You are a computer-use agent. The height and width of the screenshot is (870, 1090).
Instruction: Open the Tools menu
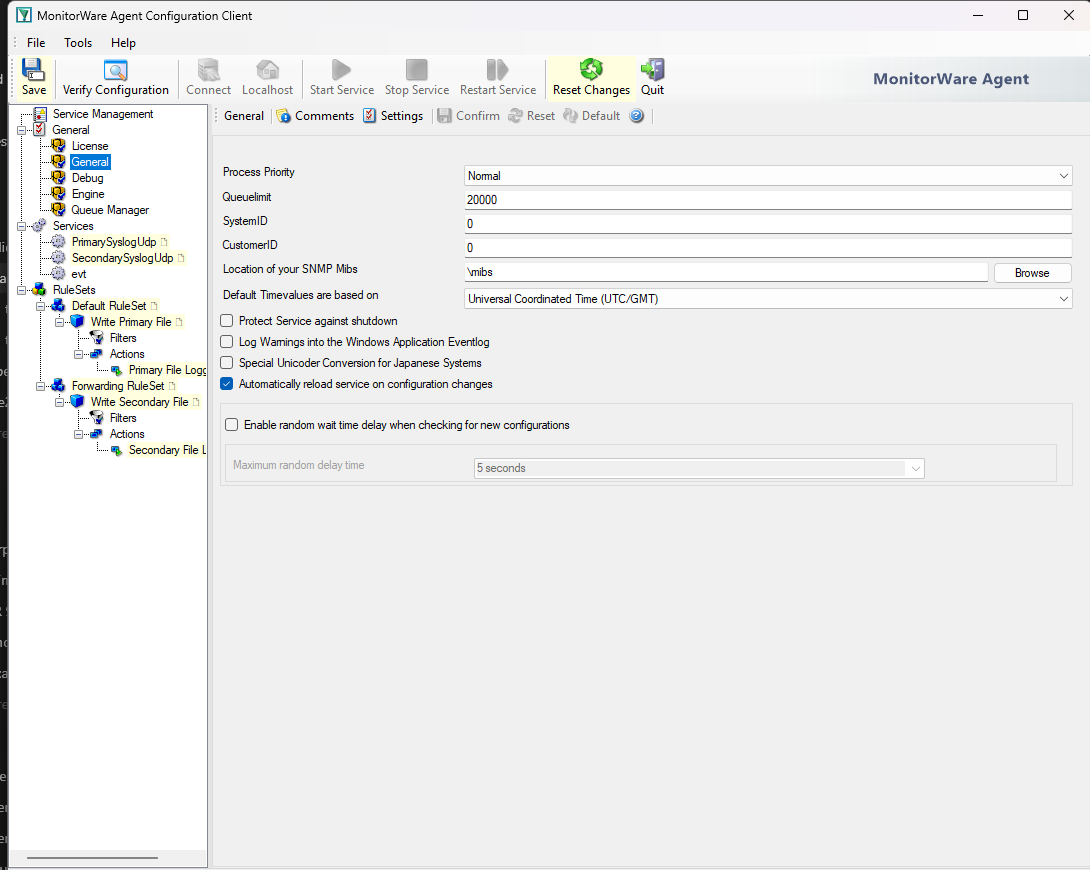pos(78,43)
